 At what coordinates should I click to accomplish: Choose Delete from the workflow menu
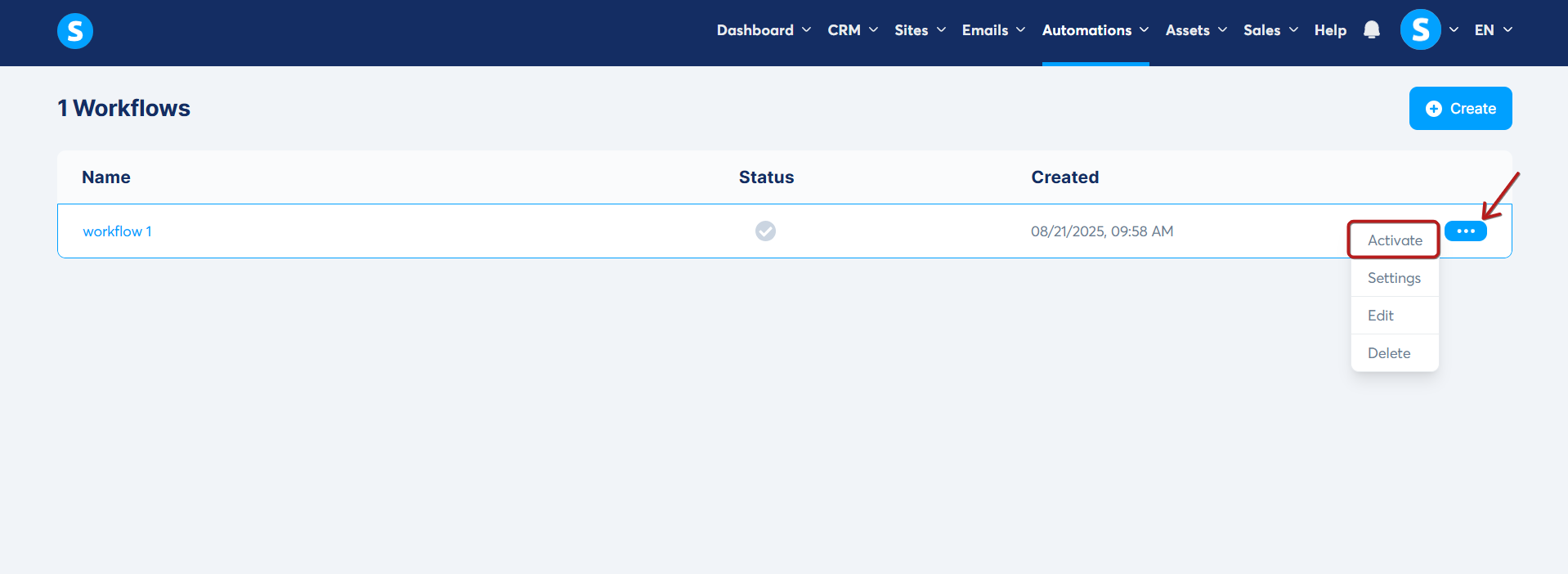pyautogui.click(x=1394, y=353)
